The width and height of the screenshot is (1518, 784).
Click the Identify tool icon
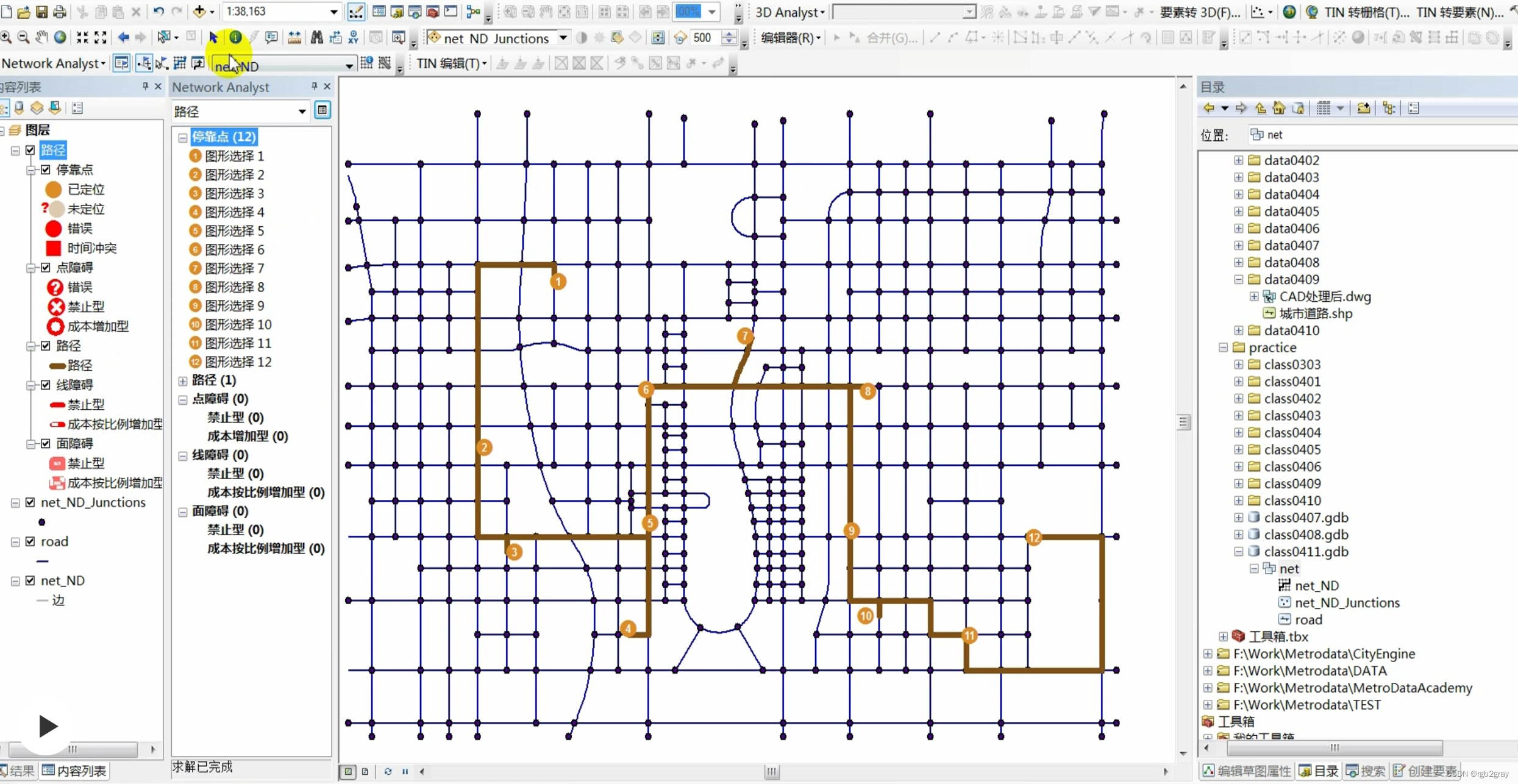pyautogui.click(x=235, y=37)
